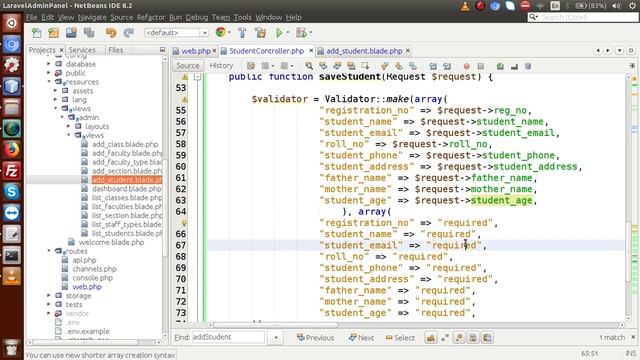
Task: Open the File menu
Action: tap(31, 17)
